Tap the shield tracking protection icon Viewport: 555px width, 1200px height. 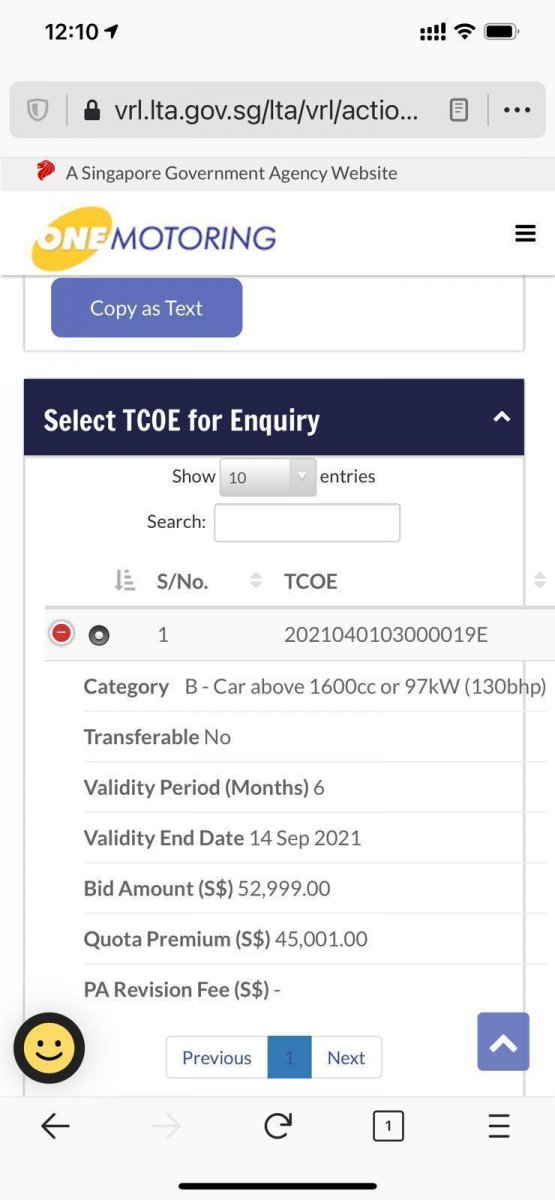(38, 110)
